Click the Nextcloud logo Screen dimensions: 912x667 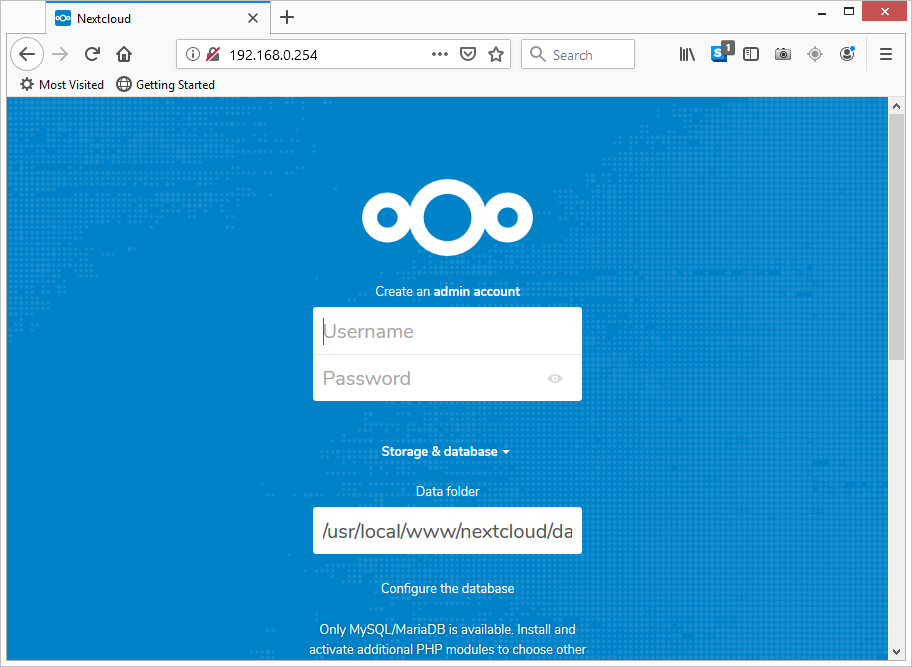point(447,217)
